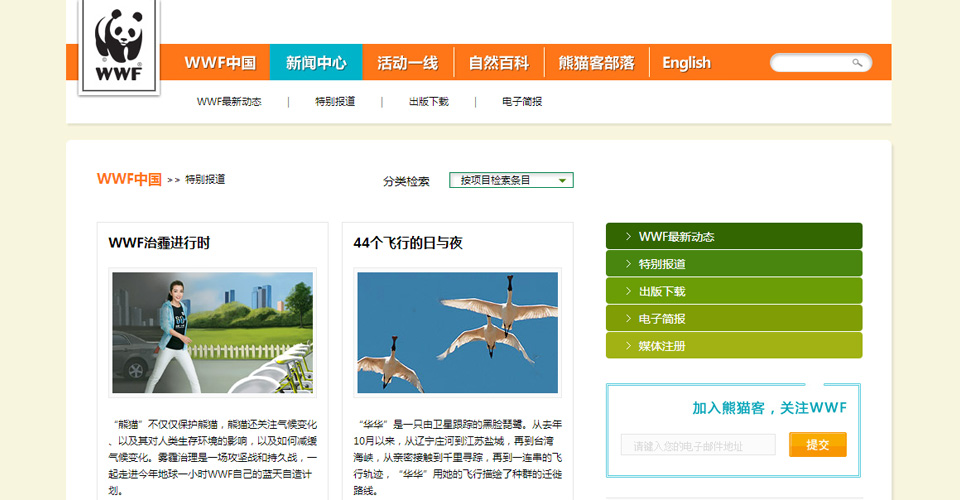Click the search magnifier icon
Viewport: 960px width, 500px height.
(x=857, y=62)
